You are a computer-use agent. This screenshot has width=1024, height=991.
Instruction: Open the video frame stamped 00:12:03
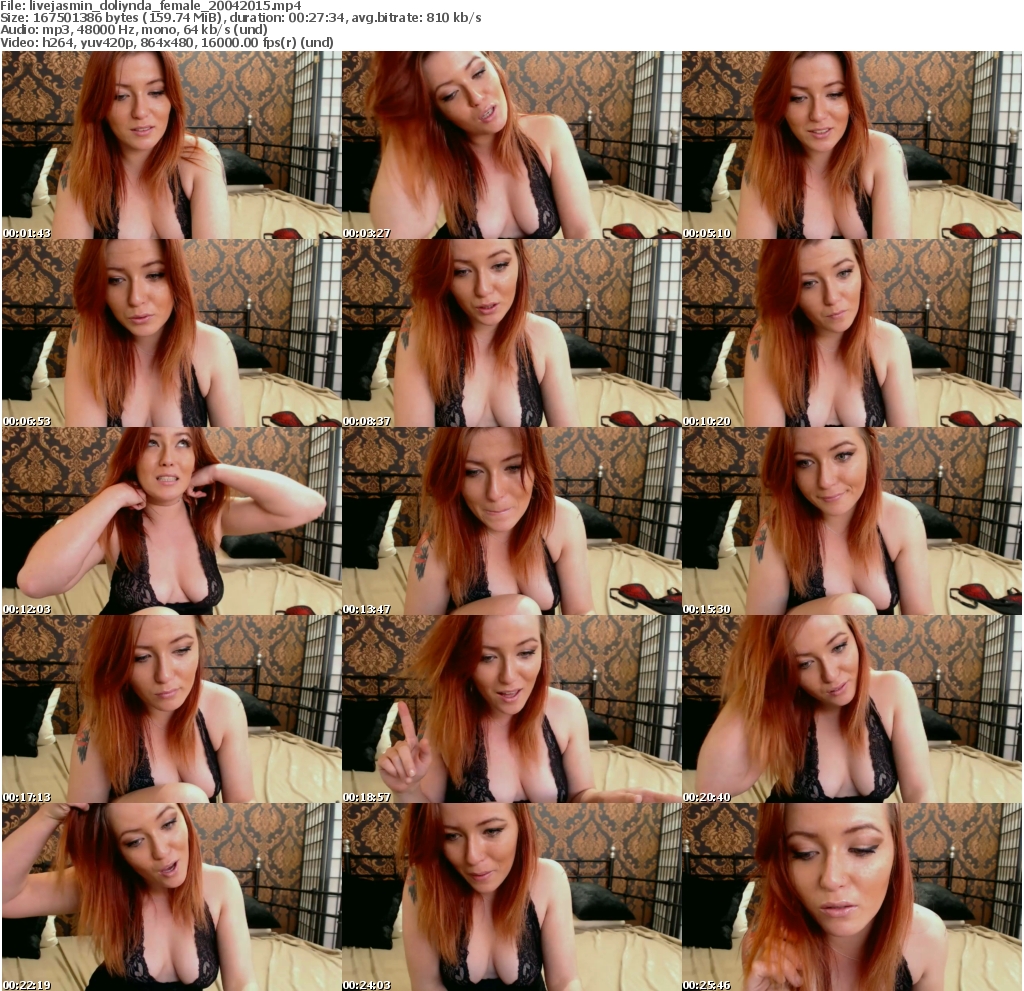[171, 521]
